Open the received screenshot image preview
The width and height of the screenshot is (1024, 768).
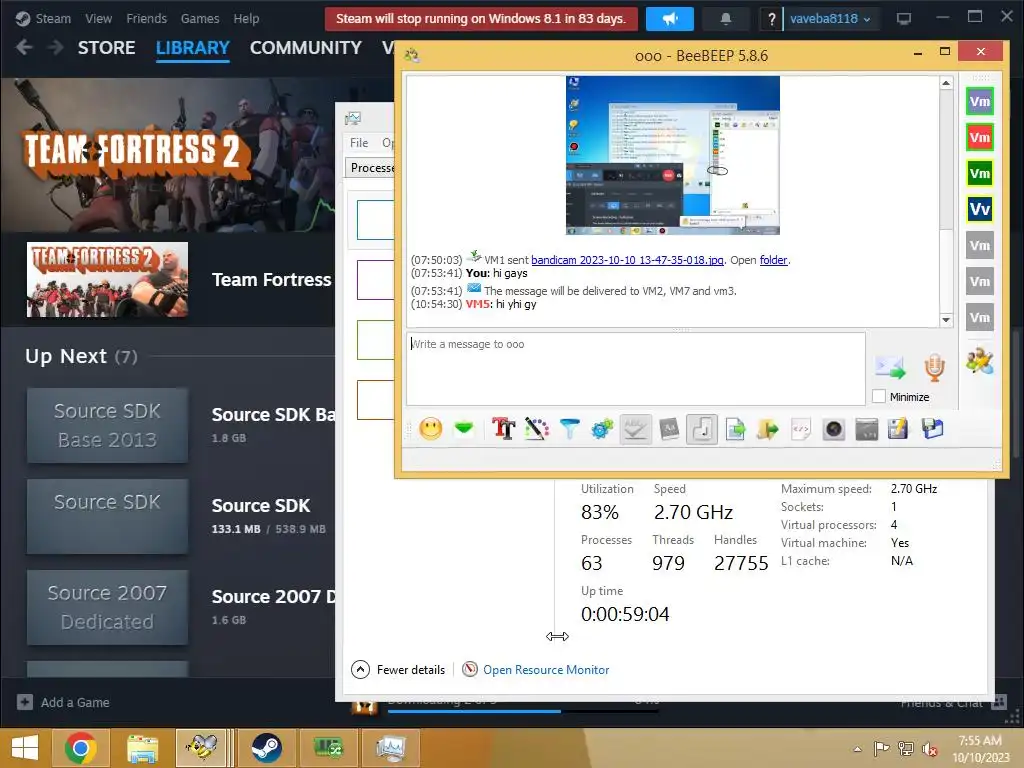click(673, 155)
